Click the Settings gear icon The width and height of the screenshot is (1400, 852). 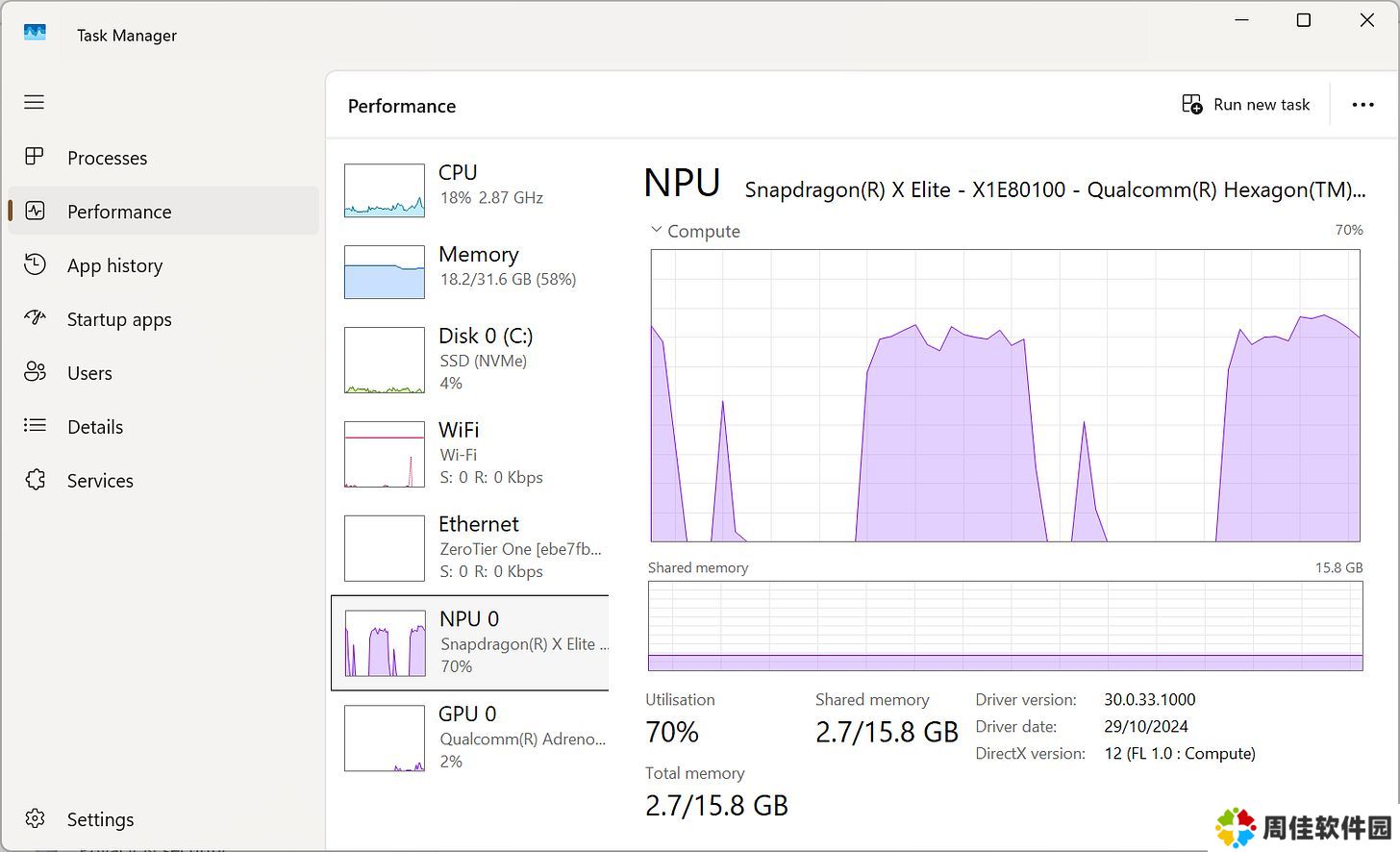point(35,818)
